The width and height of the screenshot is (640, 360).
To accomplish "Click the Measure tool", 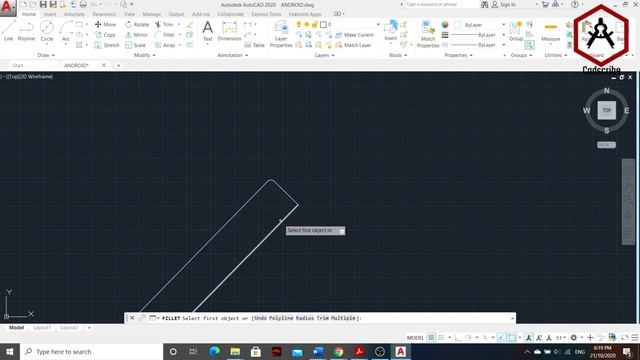I will (551, 31).
